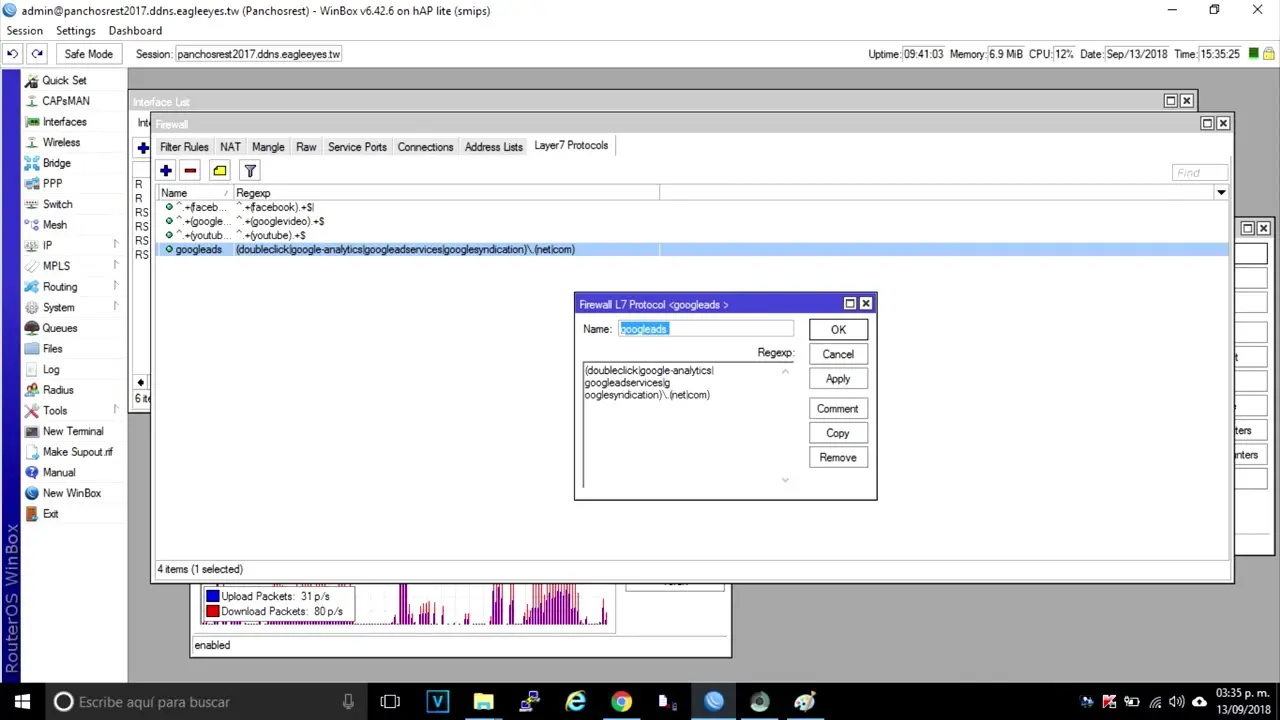Open File Explorer from the taskbar
The height and width of the screenshot is (720, 1280).
[x=483, y=702]
